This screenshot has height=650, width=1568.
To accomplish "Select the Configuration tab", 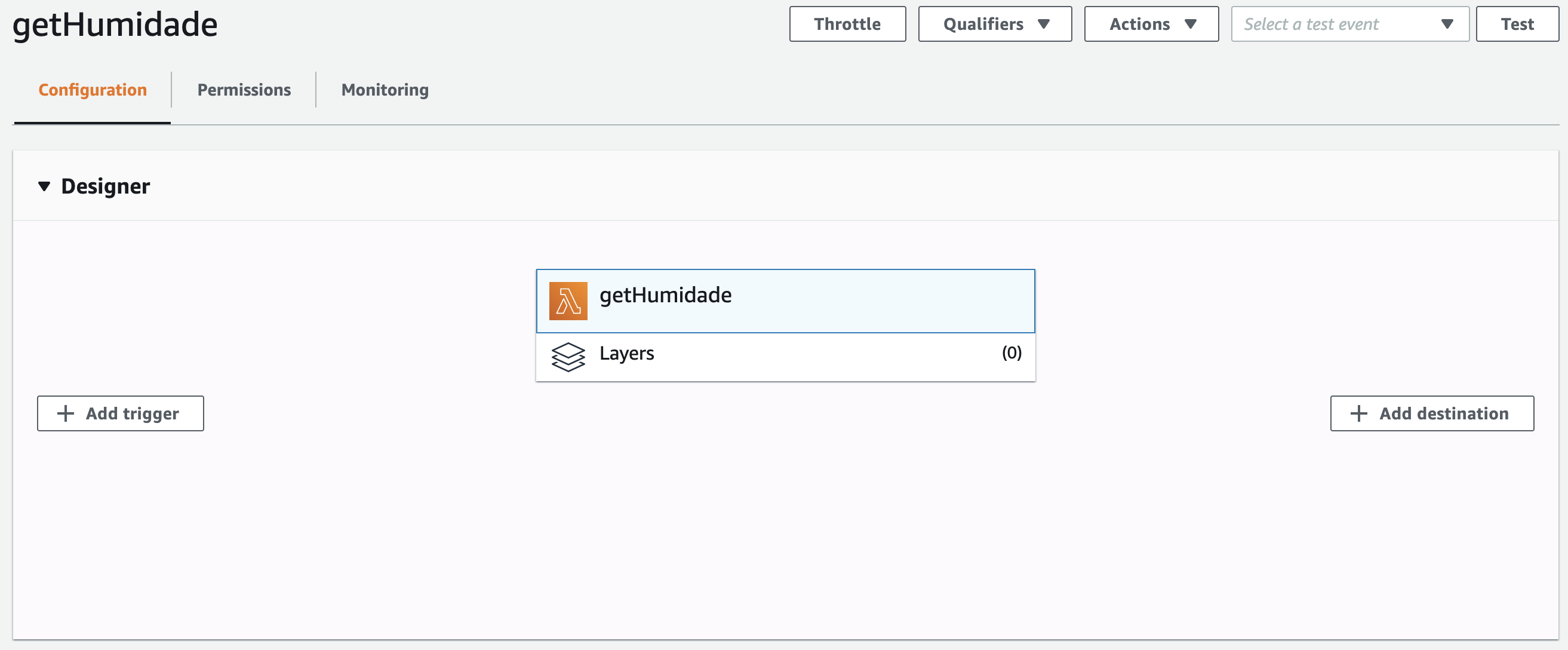I will [x=93, y=90].
